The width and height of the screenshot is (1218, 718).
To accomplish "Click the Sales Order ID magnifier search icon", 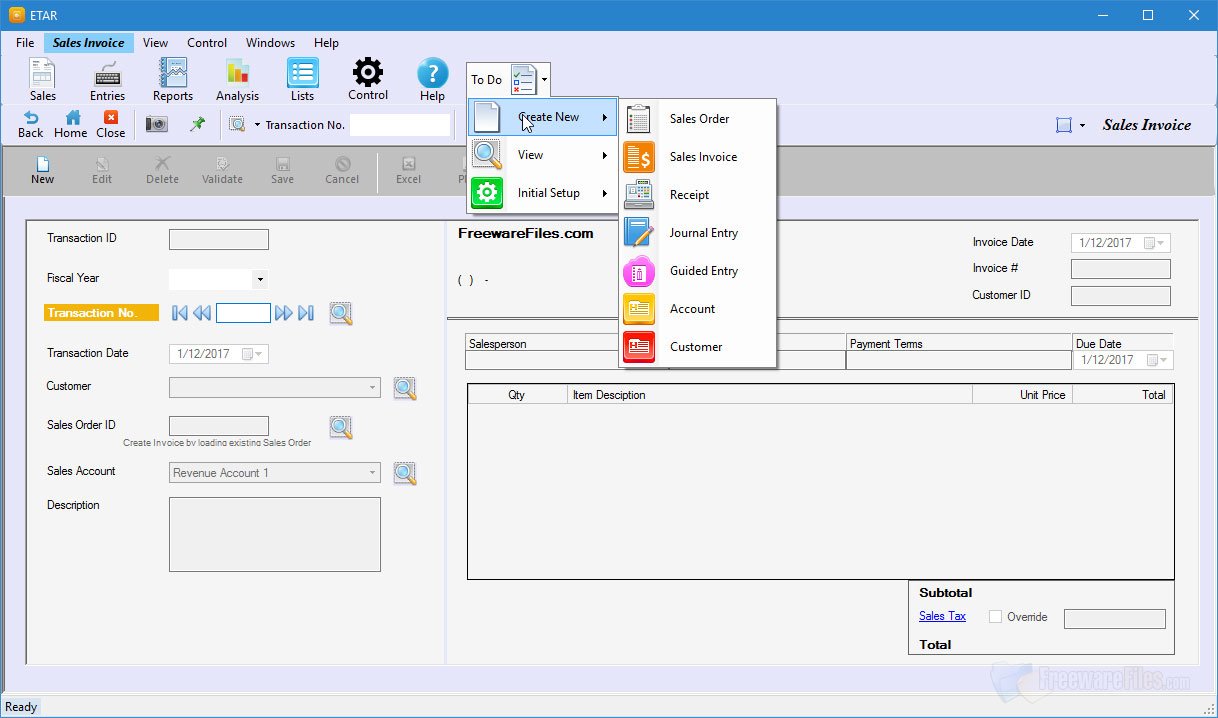I will click(341, 427).
